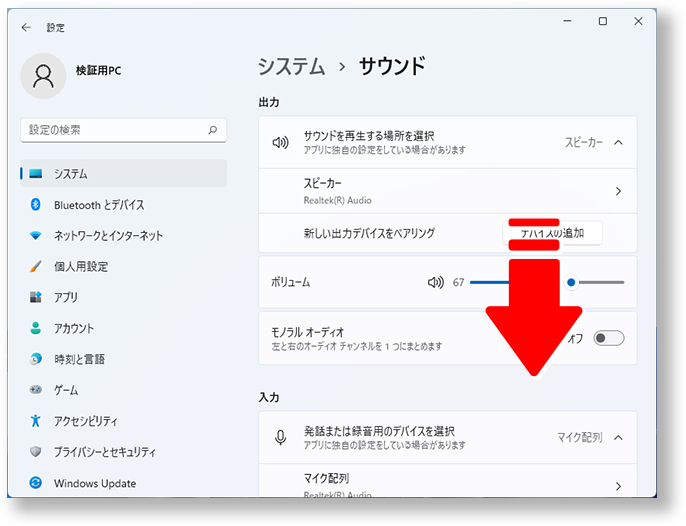The width and height of the screenshot is (686, 526).
Task: Close the Settings window
Action: (x=638, y=21)
